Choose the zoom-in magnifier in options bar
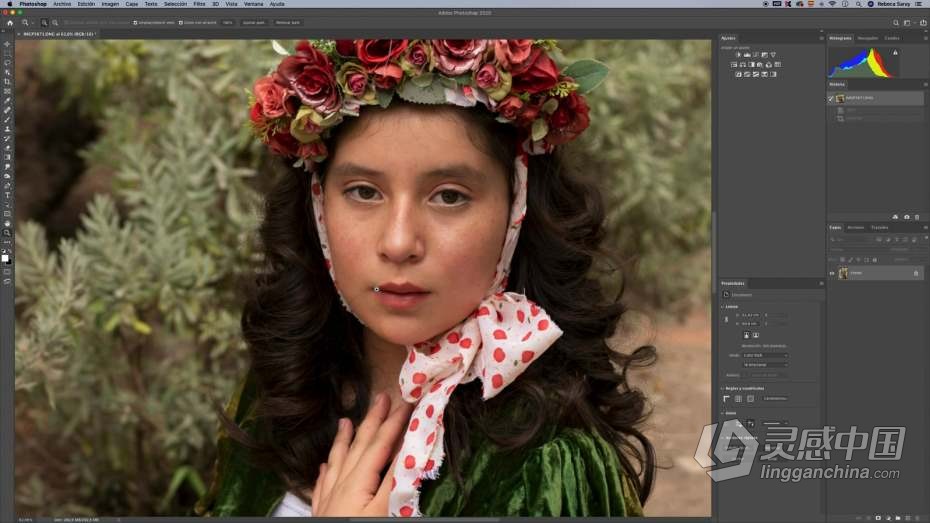Viewport: 930px width, 523px height. click(44, 23)
